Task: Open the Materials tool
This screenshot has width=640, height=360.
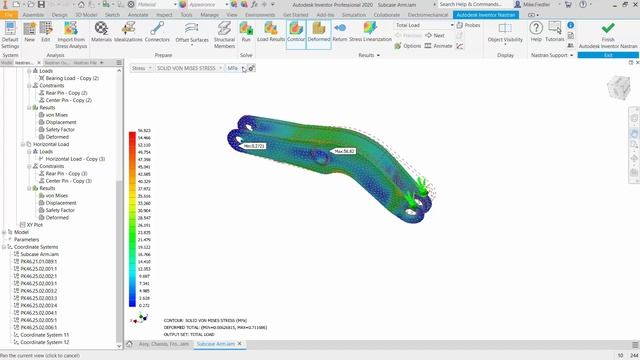Action: point(101,33)
